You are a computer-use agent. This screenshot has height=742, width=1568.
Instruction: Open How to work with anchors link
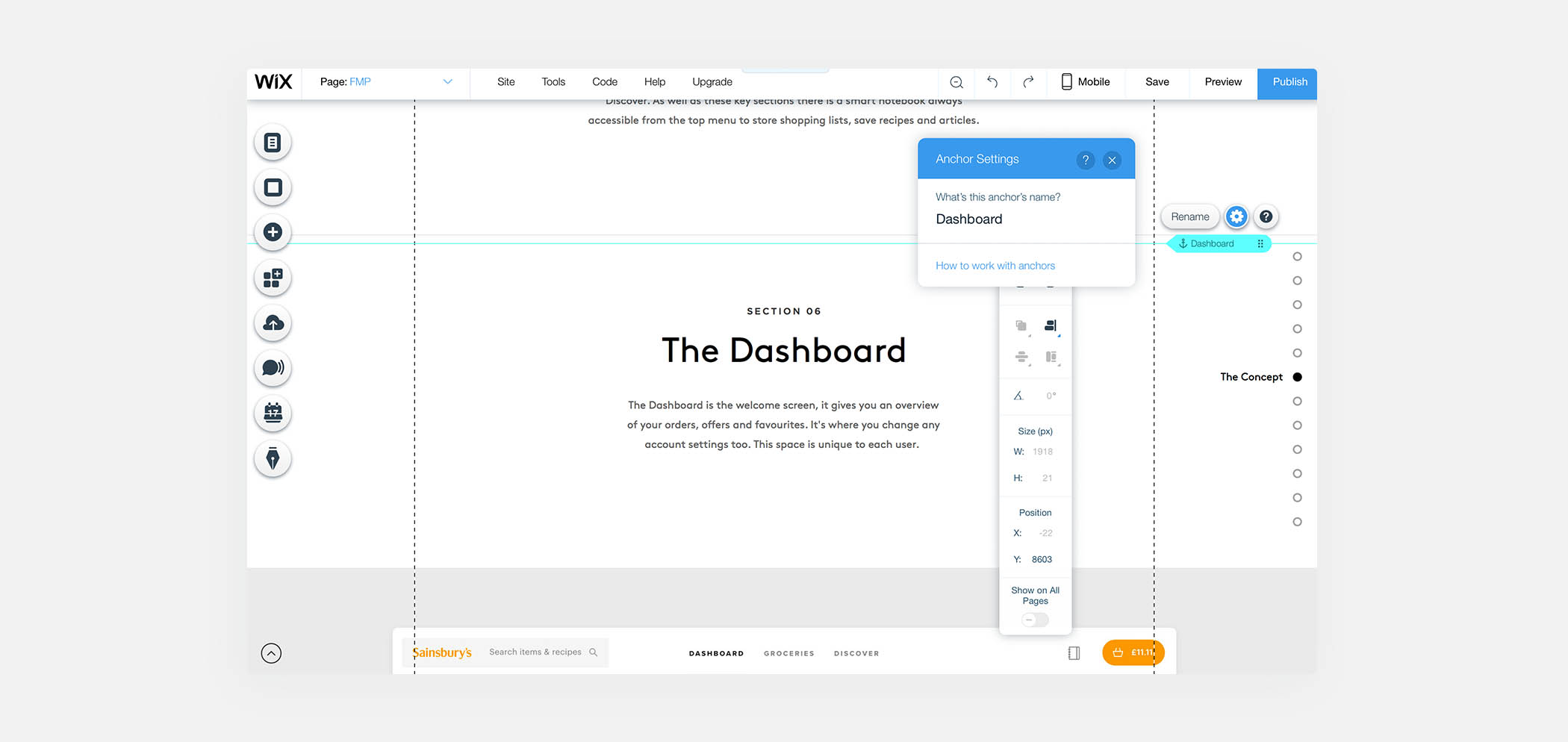[x=995, y=266]
